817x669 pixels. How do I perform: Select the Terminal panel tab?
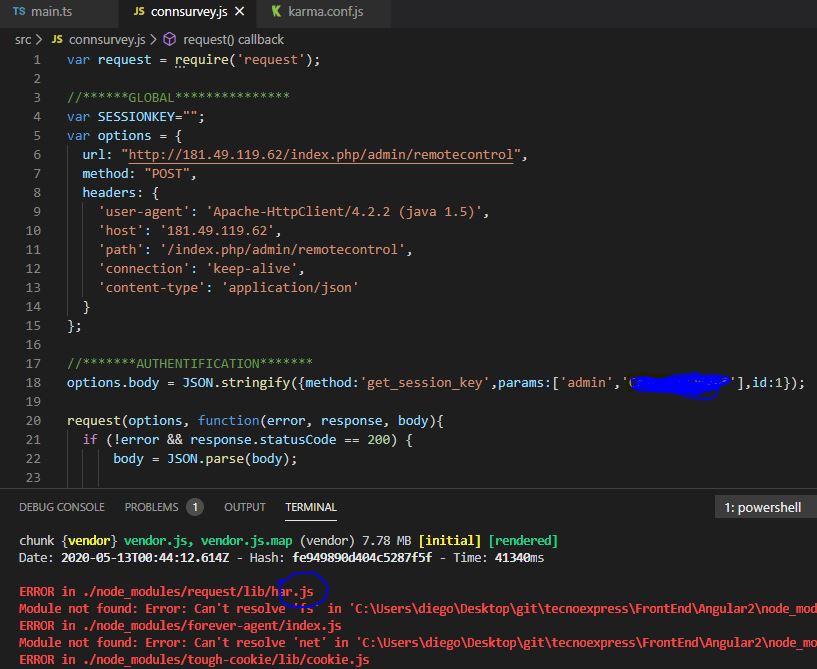tap(311, 507)
